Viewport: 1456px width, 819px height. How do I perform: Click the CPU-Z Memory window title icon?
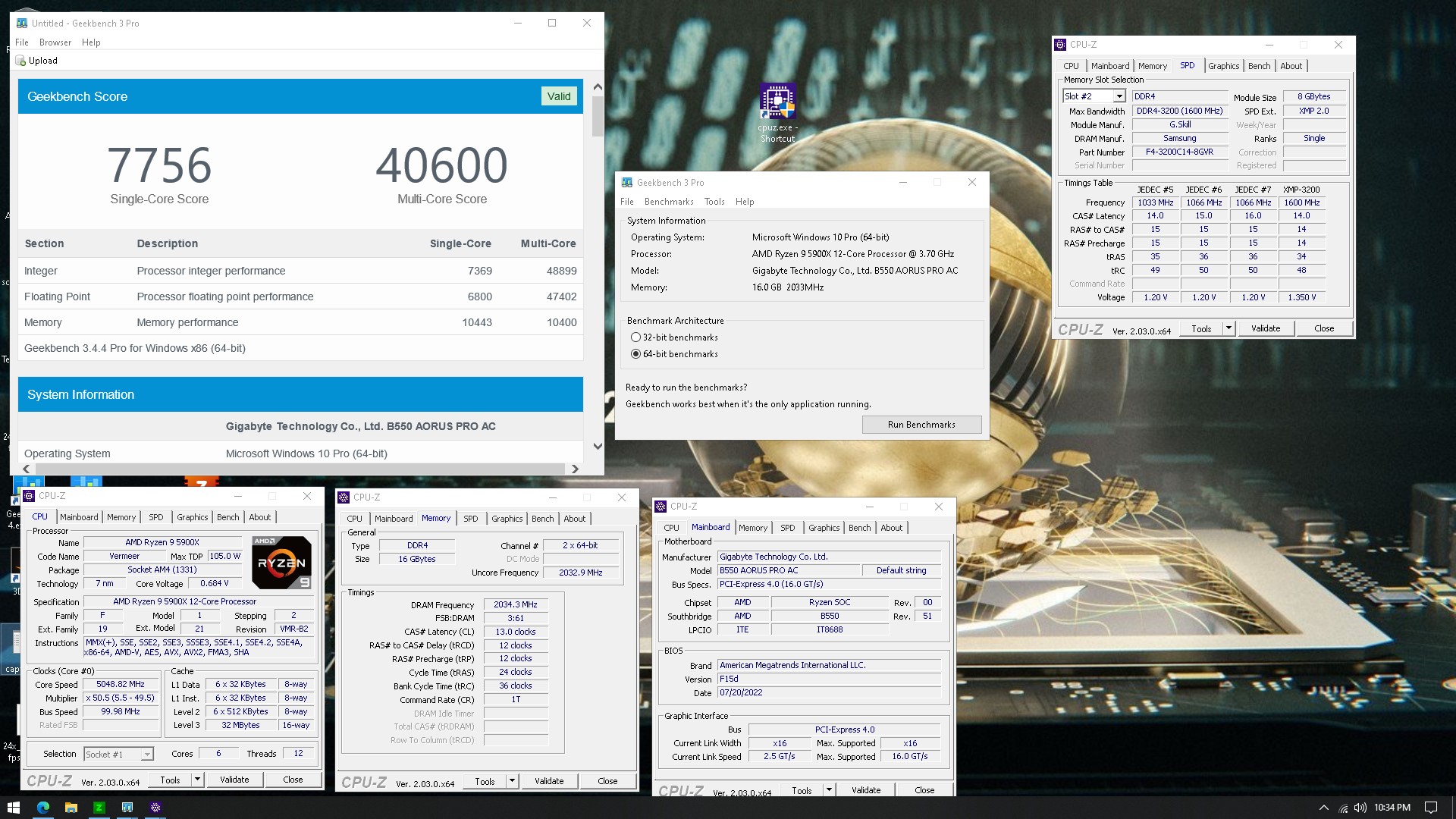[344, 497]
